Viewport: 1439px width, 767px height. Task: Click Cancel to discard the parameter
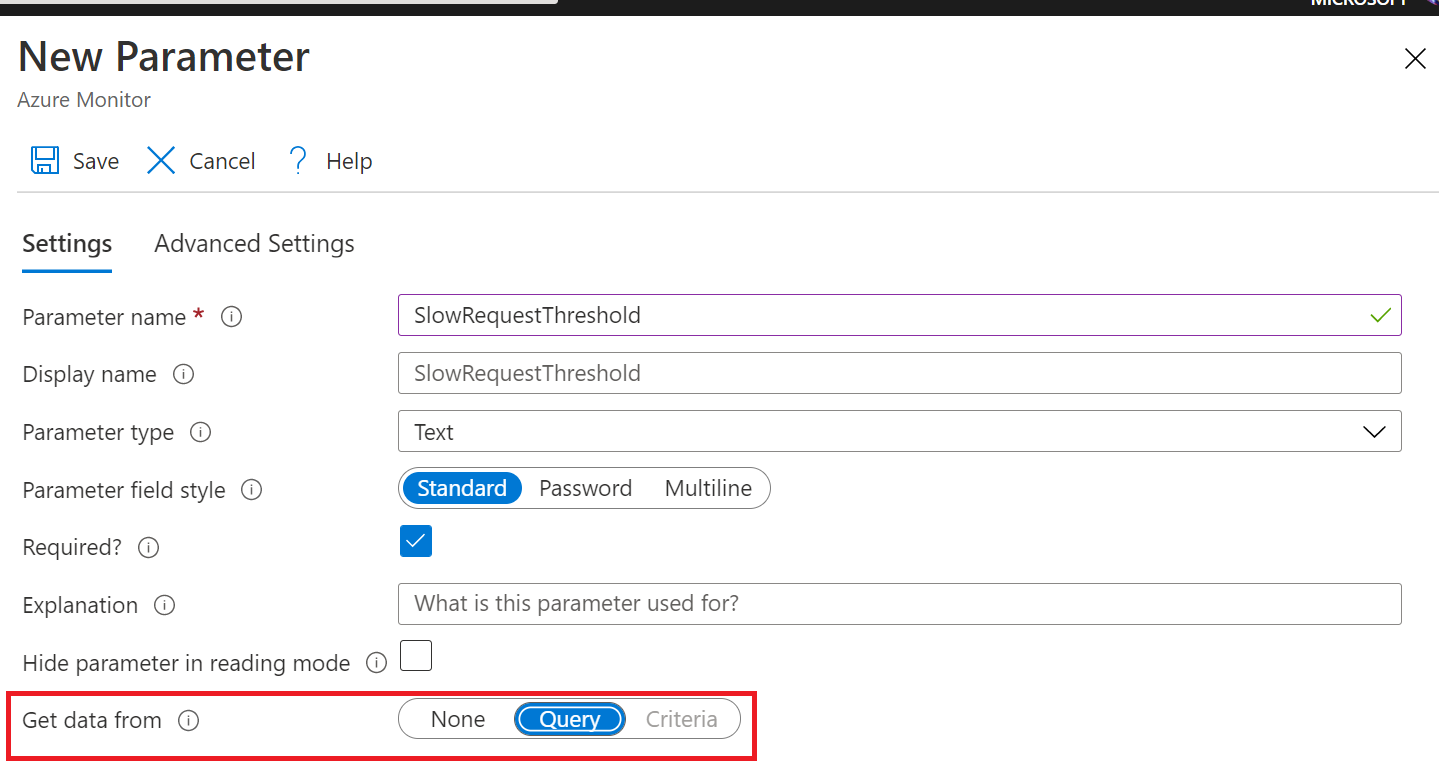(x=200, y=160)
